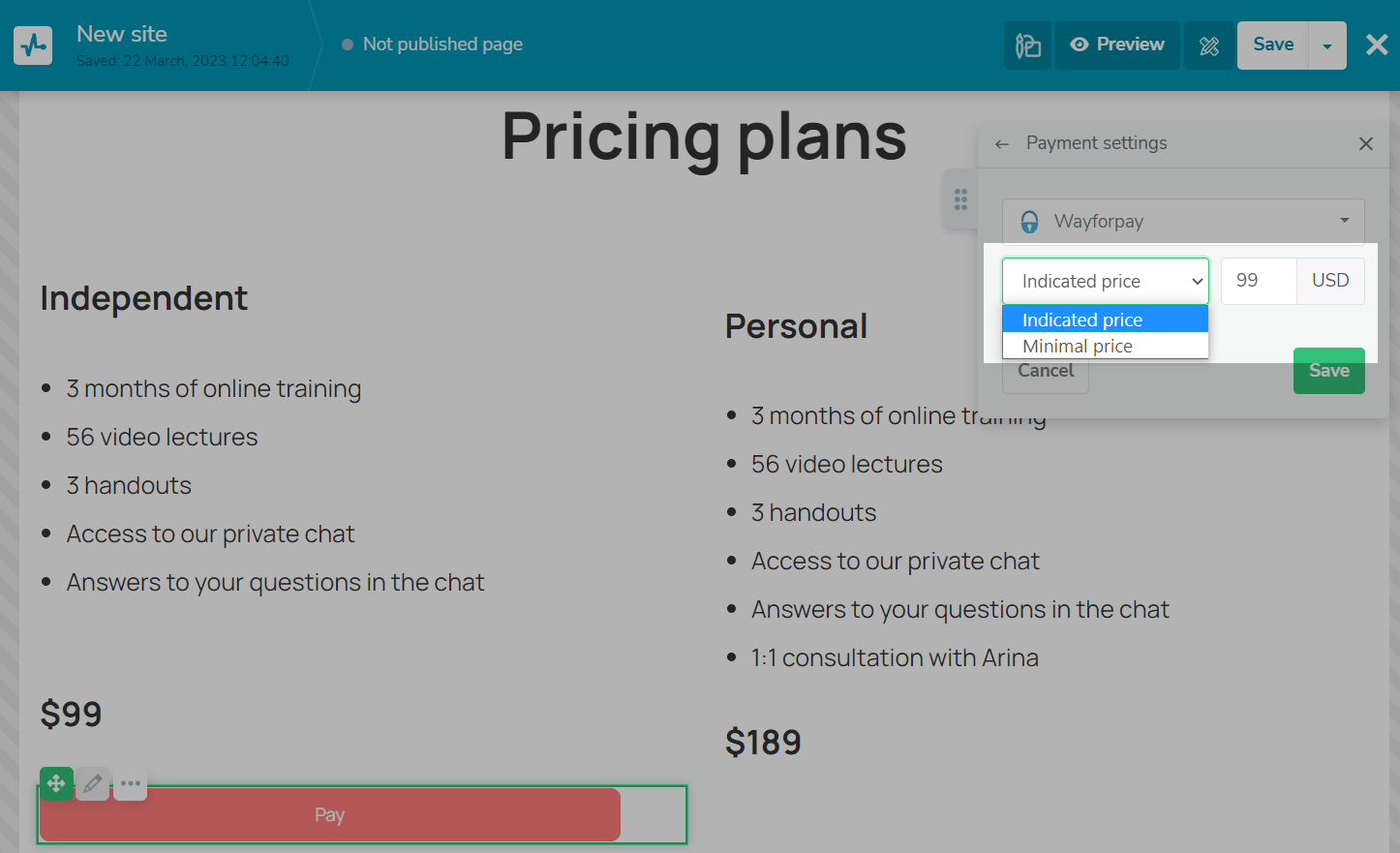Click the pulse logo icon at top left

coord(33,46)
